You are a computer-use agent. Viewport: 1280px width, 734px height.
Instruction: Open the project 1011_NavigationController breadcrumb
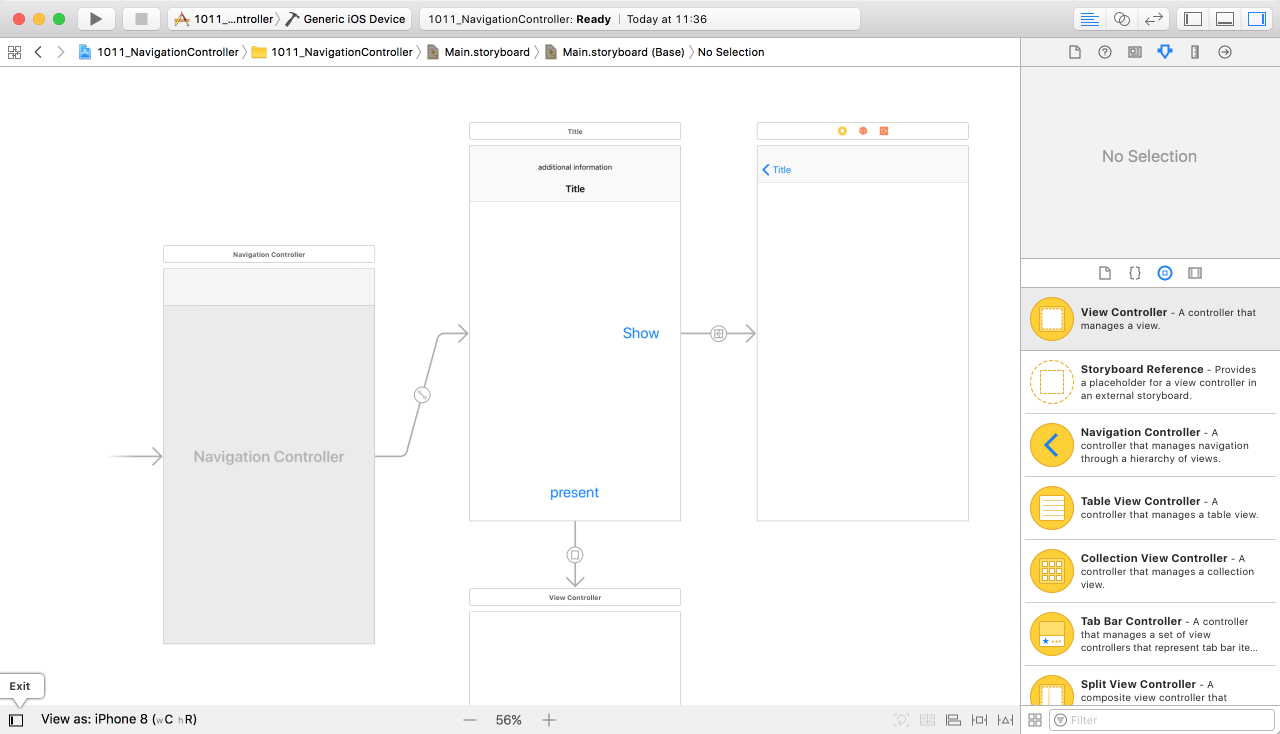159,52
